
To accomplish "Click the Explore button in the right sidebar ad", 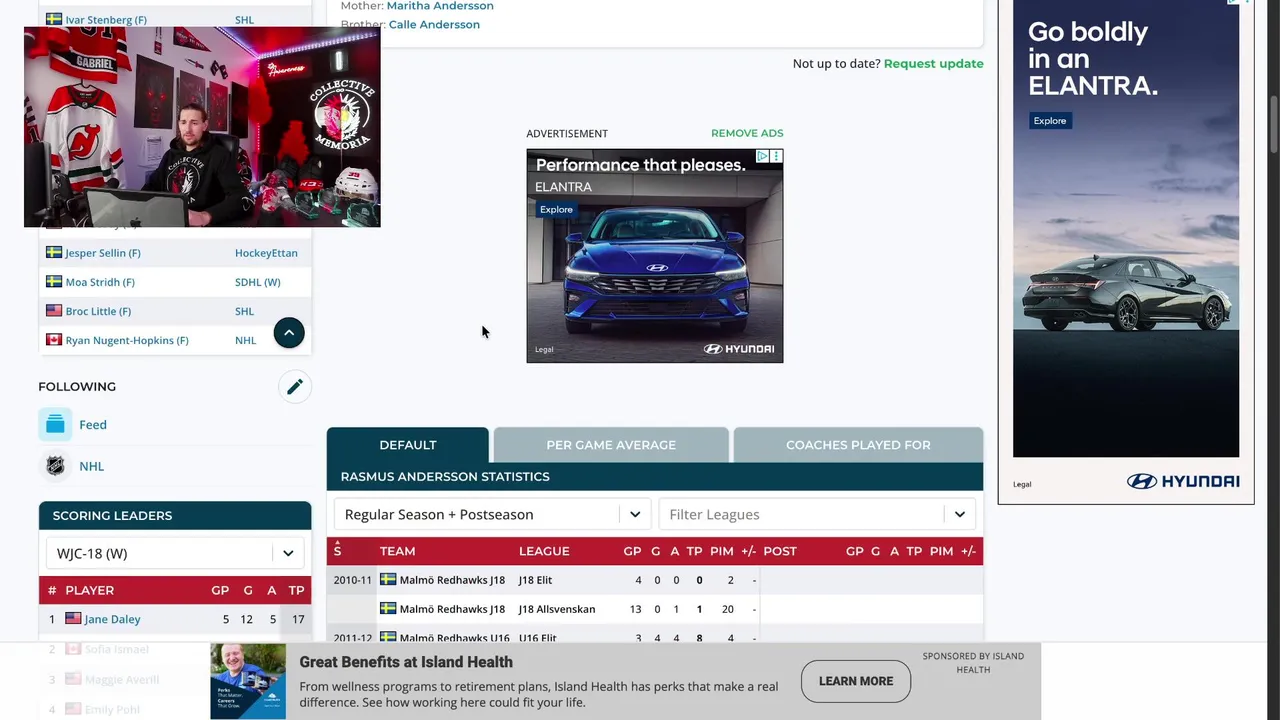I will [1050, 121].
